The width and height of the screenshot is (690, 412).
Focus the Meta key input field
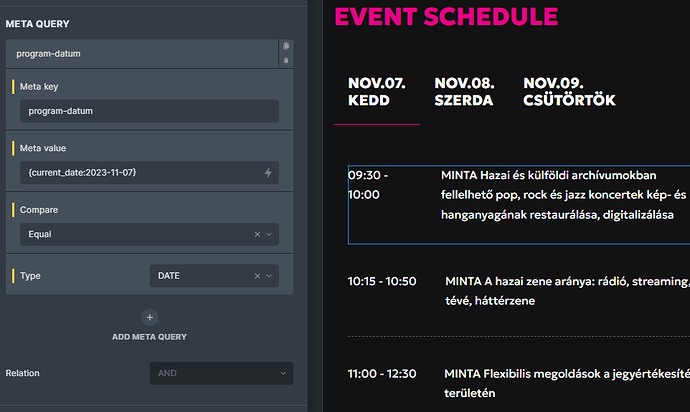tap(149, 111)
